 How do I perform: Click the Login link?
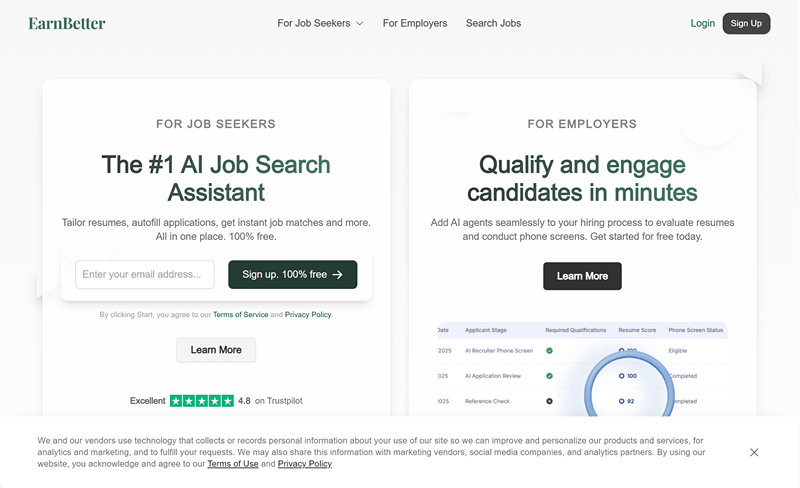click(x=703, y=23)
